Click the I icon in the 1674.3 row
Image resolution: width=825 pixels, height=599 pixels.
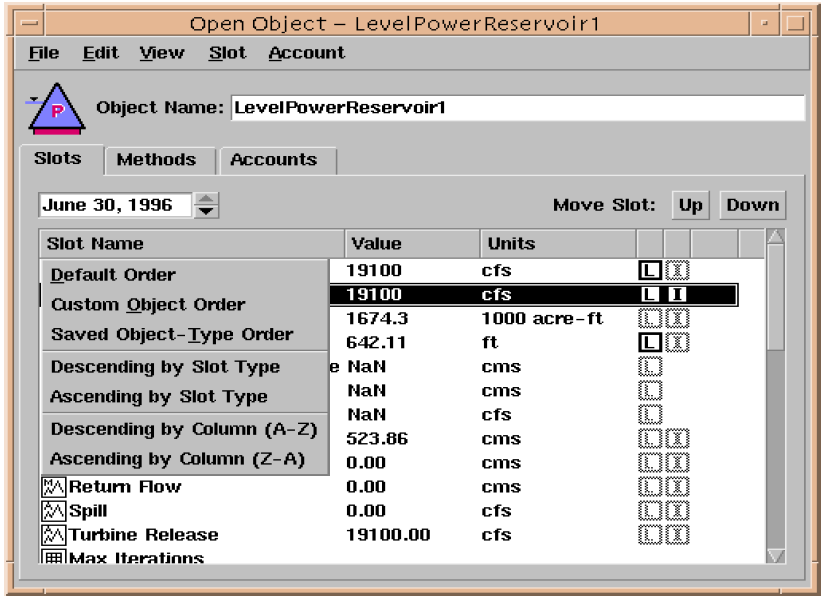(676, 319)
